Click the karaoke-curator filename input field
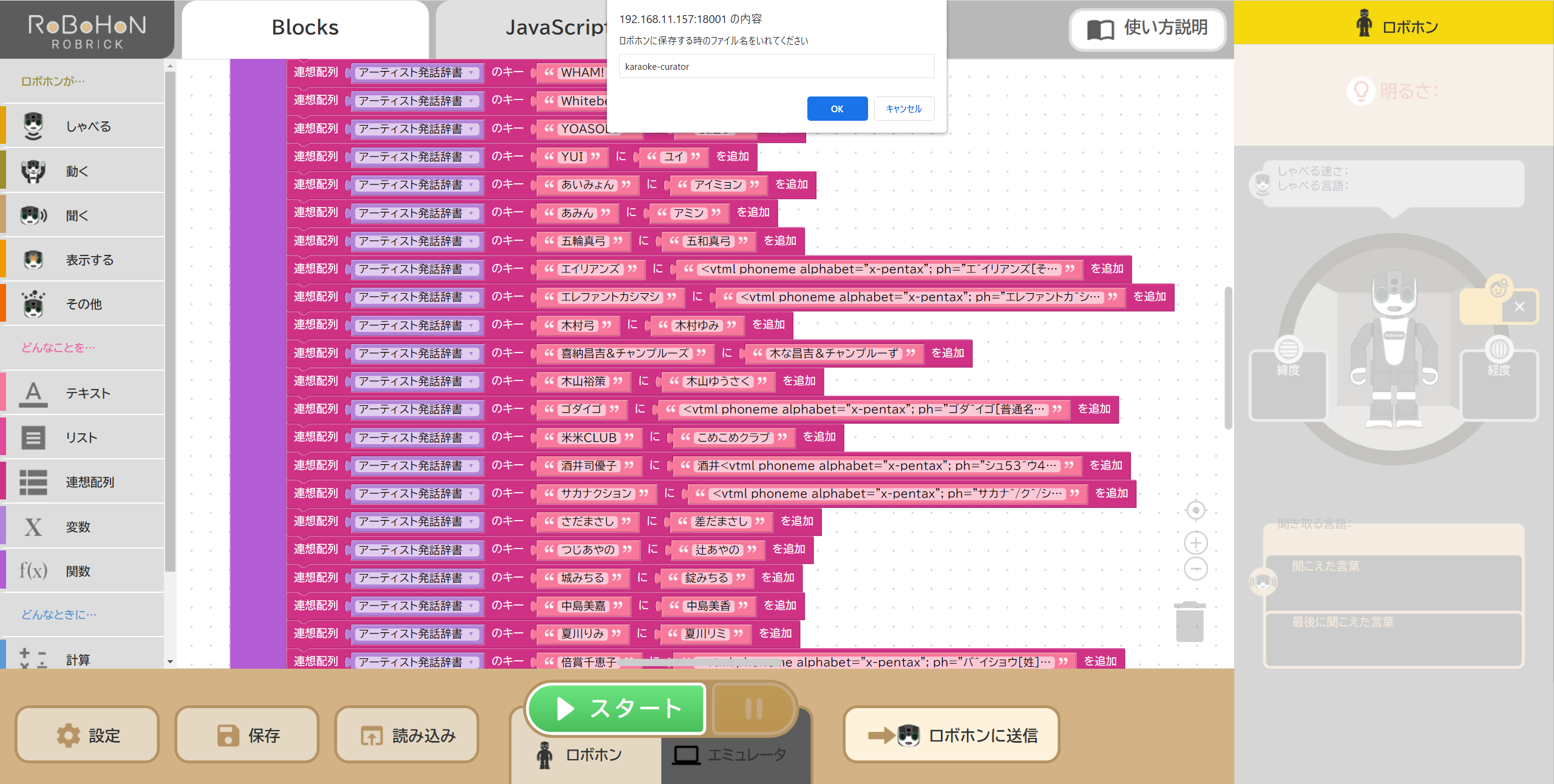The image size is (1554, 784). pos(776,66)
